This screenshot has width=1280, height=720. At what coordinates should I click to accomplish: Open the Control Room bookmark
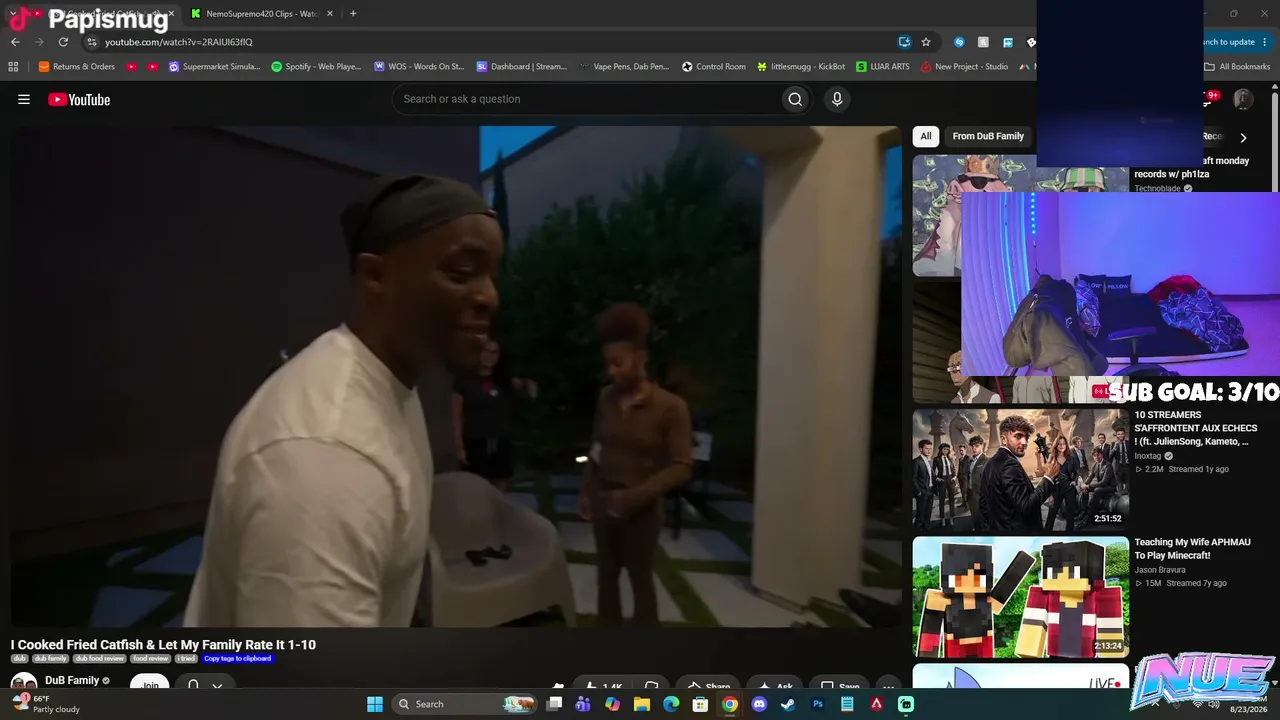pyautogui.click(x=714, y=67)
